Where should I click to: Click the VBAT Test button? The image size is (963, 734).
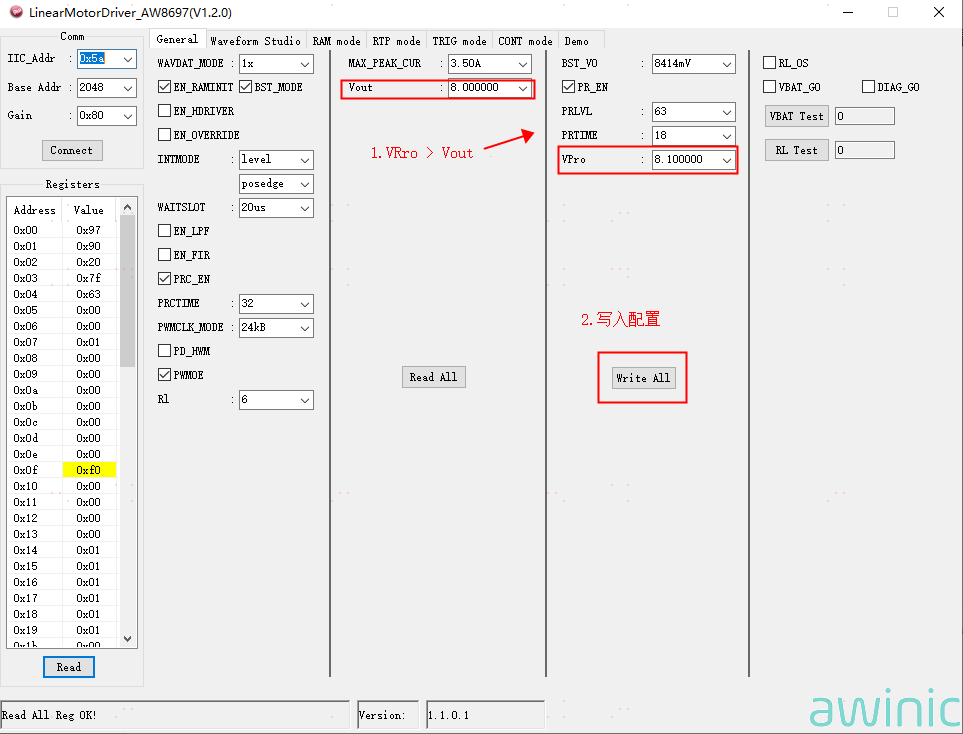797,116
